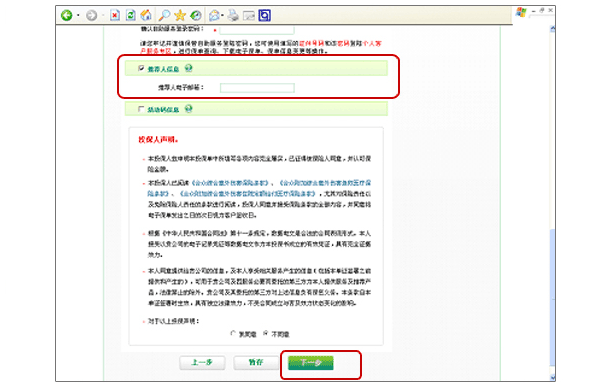592x383 pixels.
Task: Go back with the green arrow
Action: [67, 15]
